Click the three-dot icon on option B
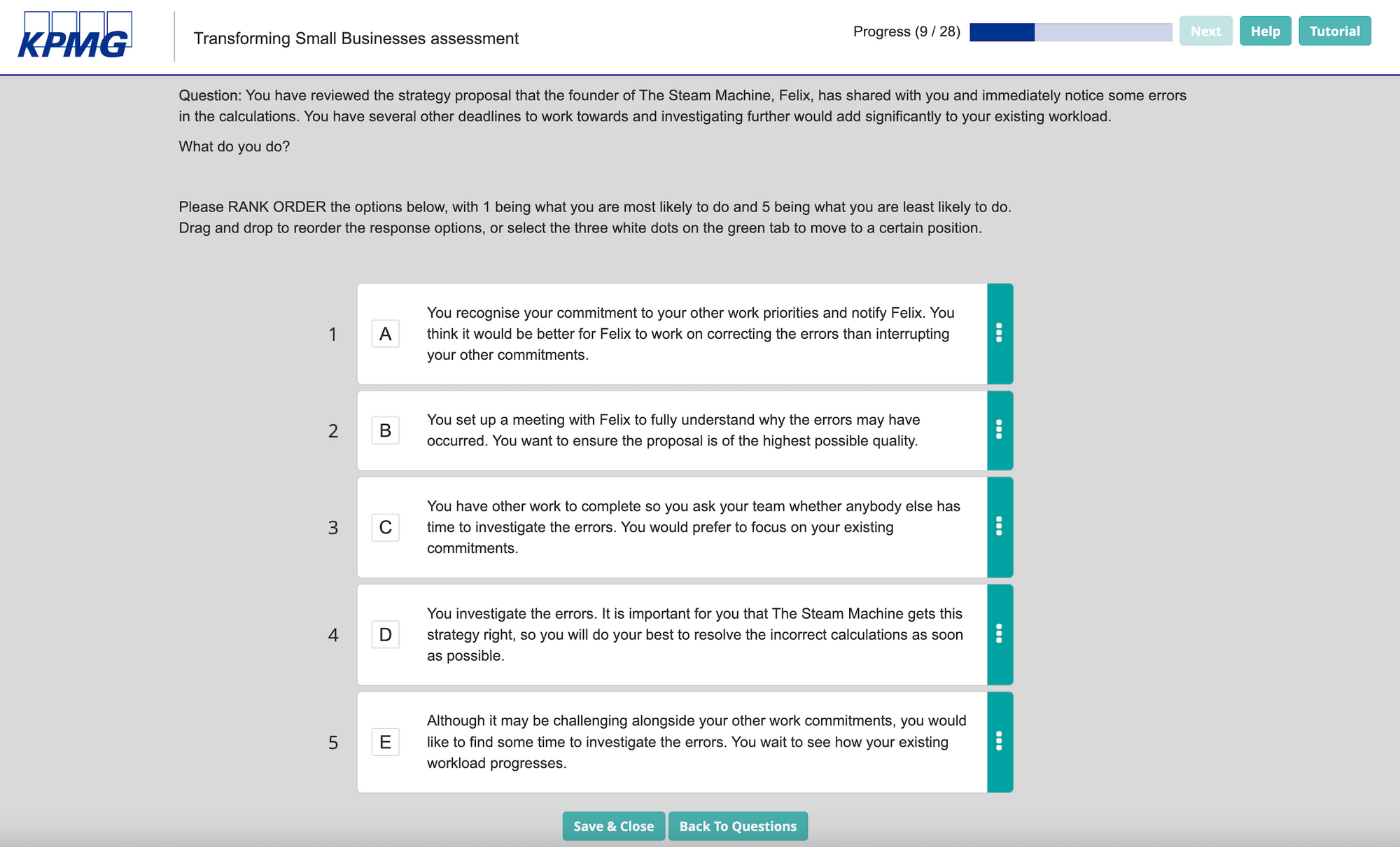The width and height of the screenshot is (1400, 847). (999, 430)
